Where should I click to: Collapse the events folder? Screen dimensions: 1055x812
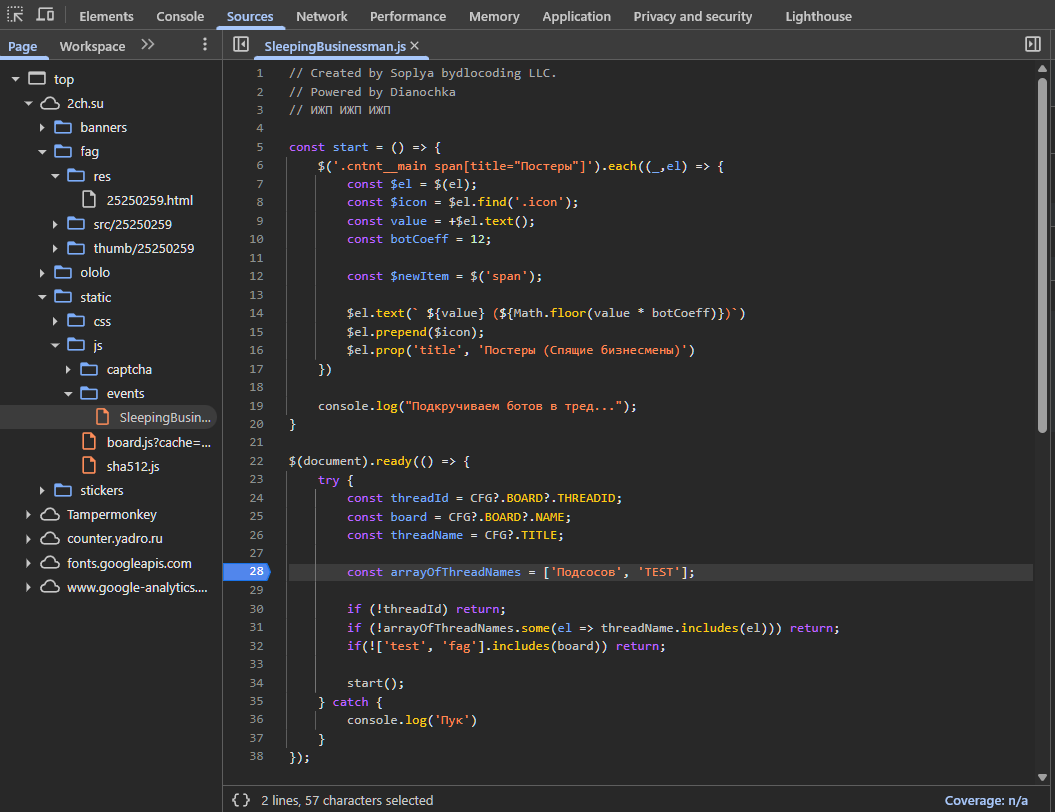point(68,394)
